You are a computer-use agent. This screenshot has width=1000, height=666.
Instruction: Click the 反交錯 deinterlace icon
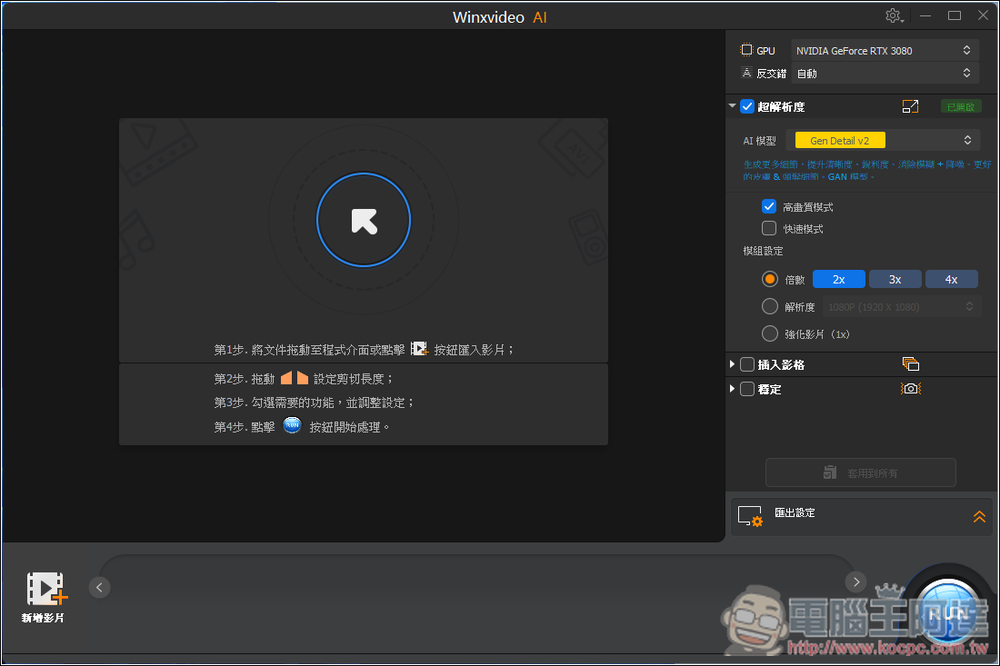click(x=746, y=73)
